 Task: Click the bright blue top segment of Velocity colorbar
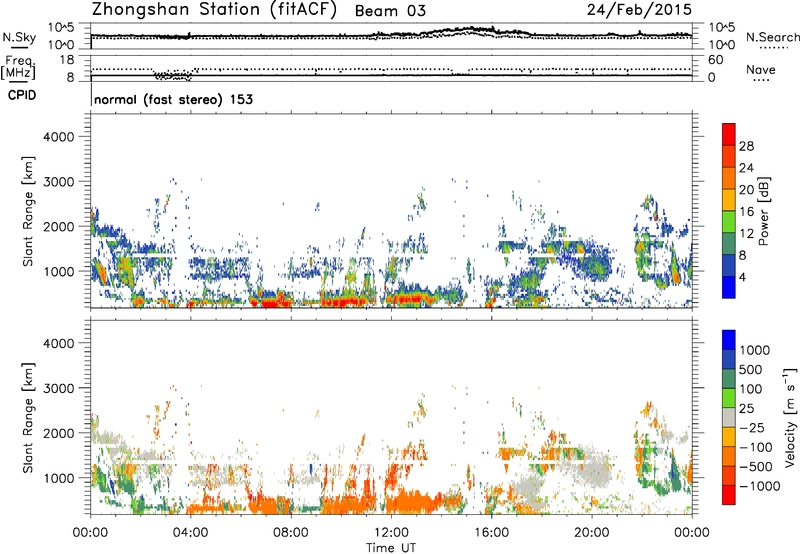(x=729, y=340)
